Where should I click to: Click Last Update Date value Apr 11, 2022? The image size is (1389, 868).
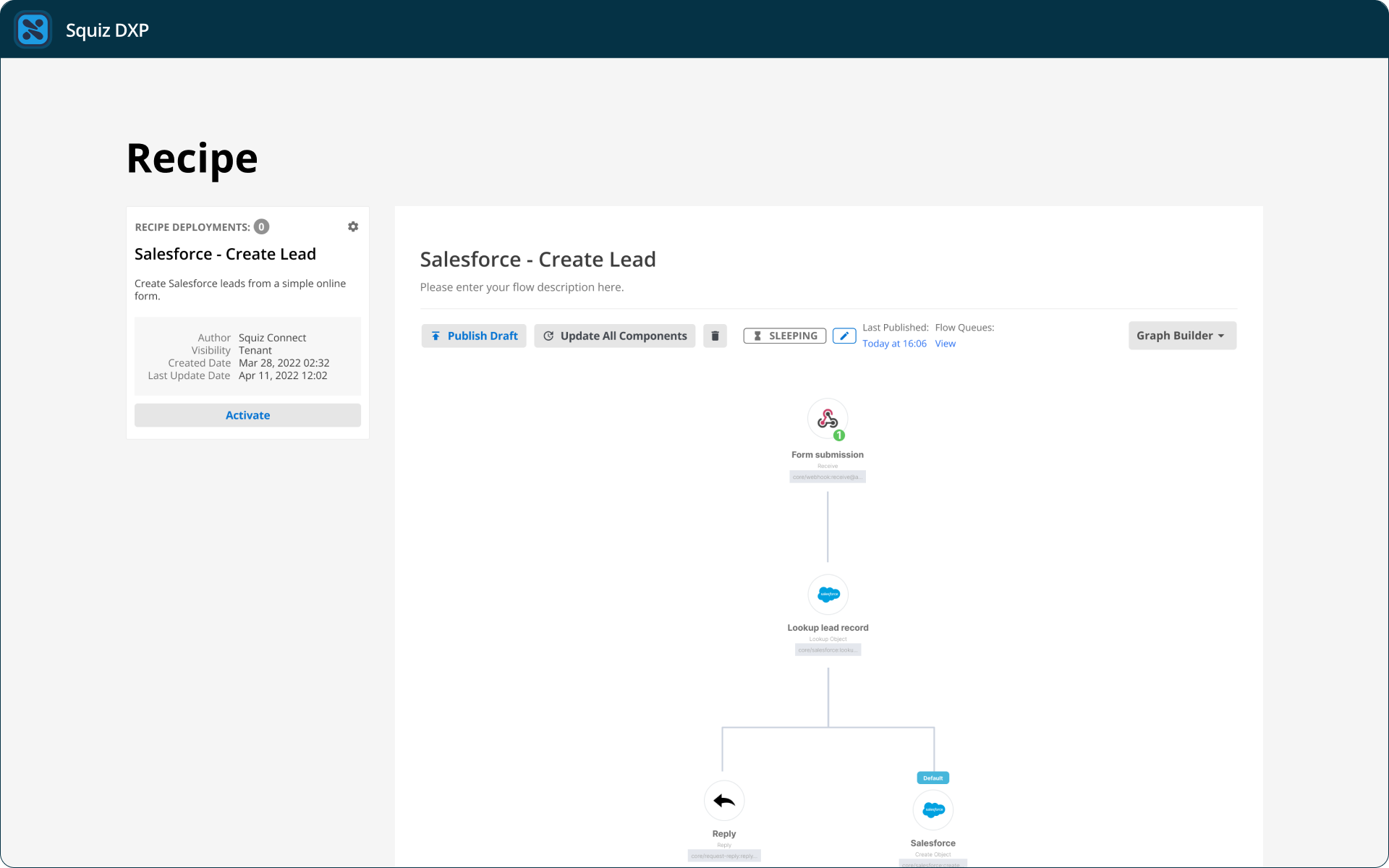(x=283, y=375)
